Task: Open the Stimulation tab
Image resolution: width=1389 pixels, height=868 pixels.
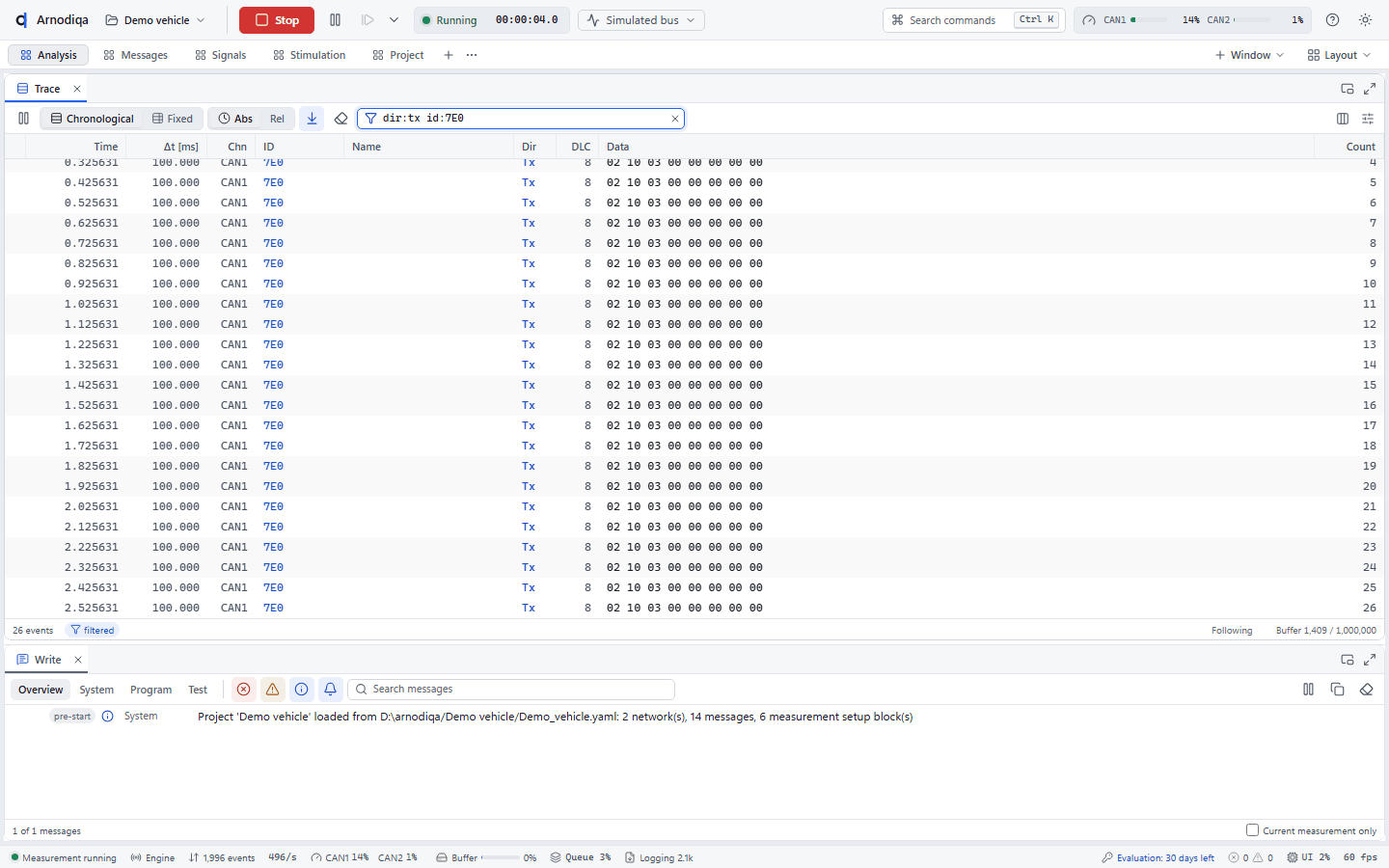Action: (309, 55)
